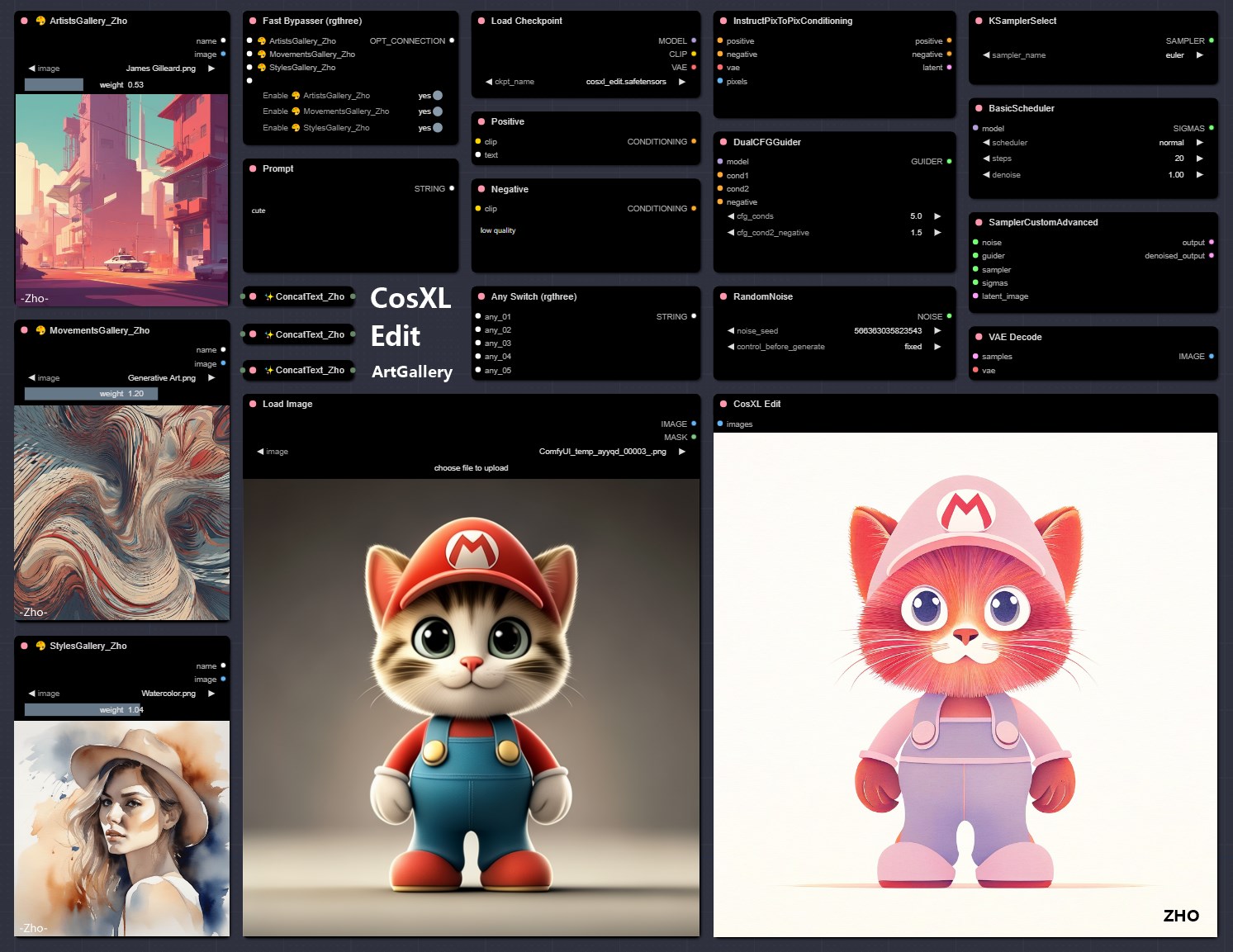Screen dimensions: 1233x952
Task: Increase the steps value with right arrow
Action: [1200, 159]
